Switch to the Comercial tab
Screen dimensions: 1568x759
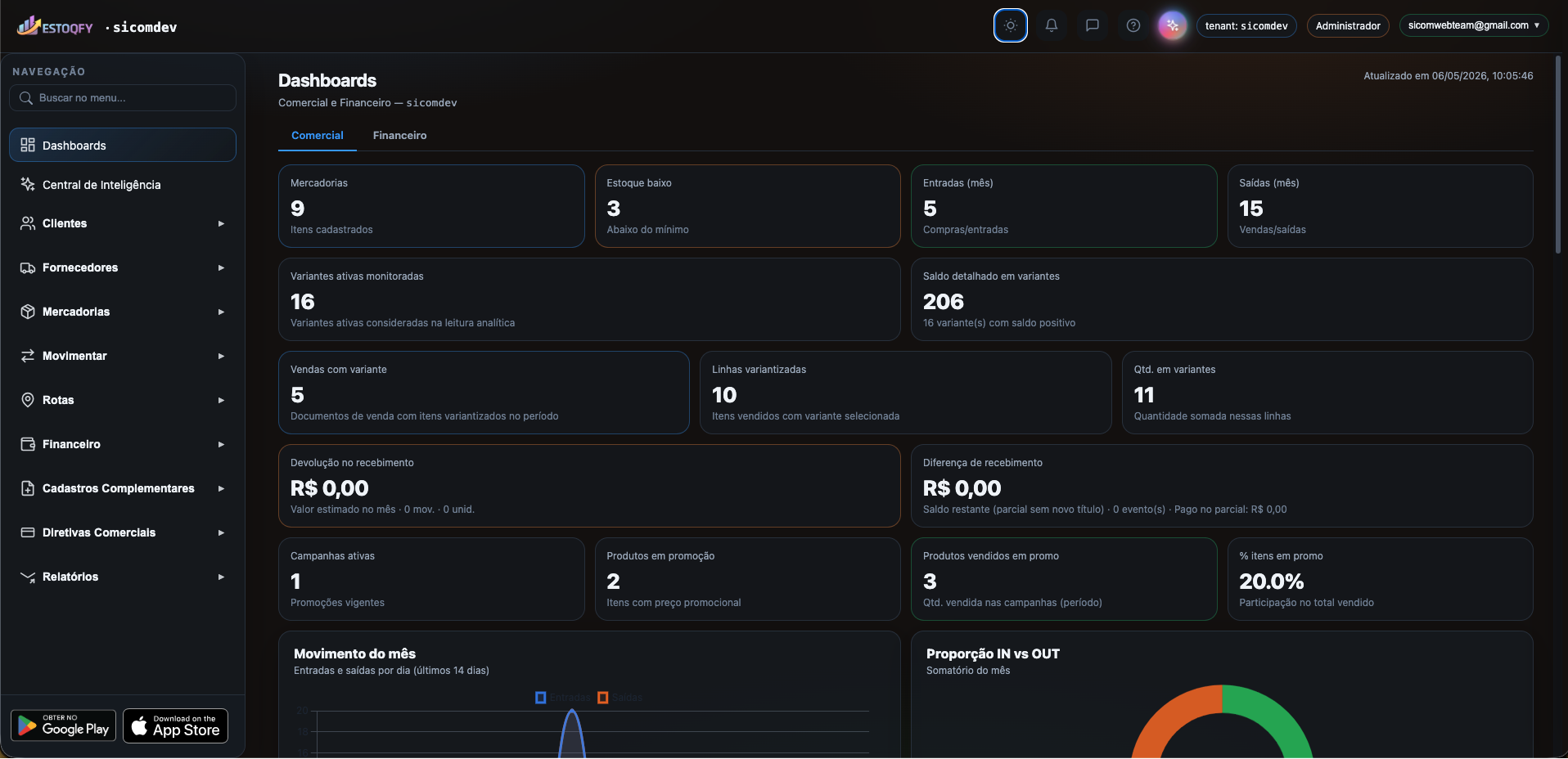[318, 136]
